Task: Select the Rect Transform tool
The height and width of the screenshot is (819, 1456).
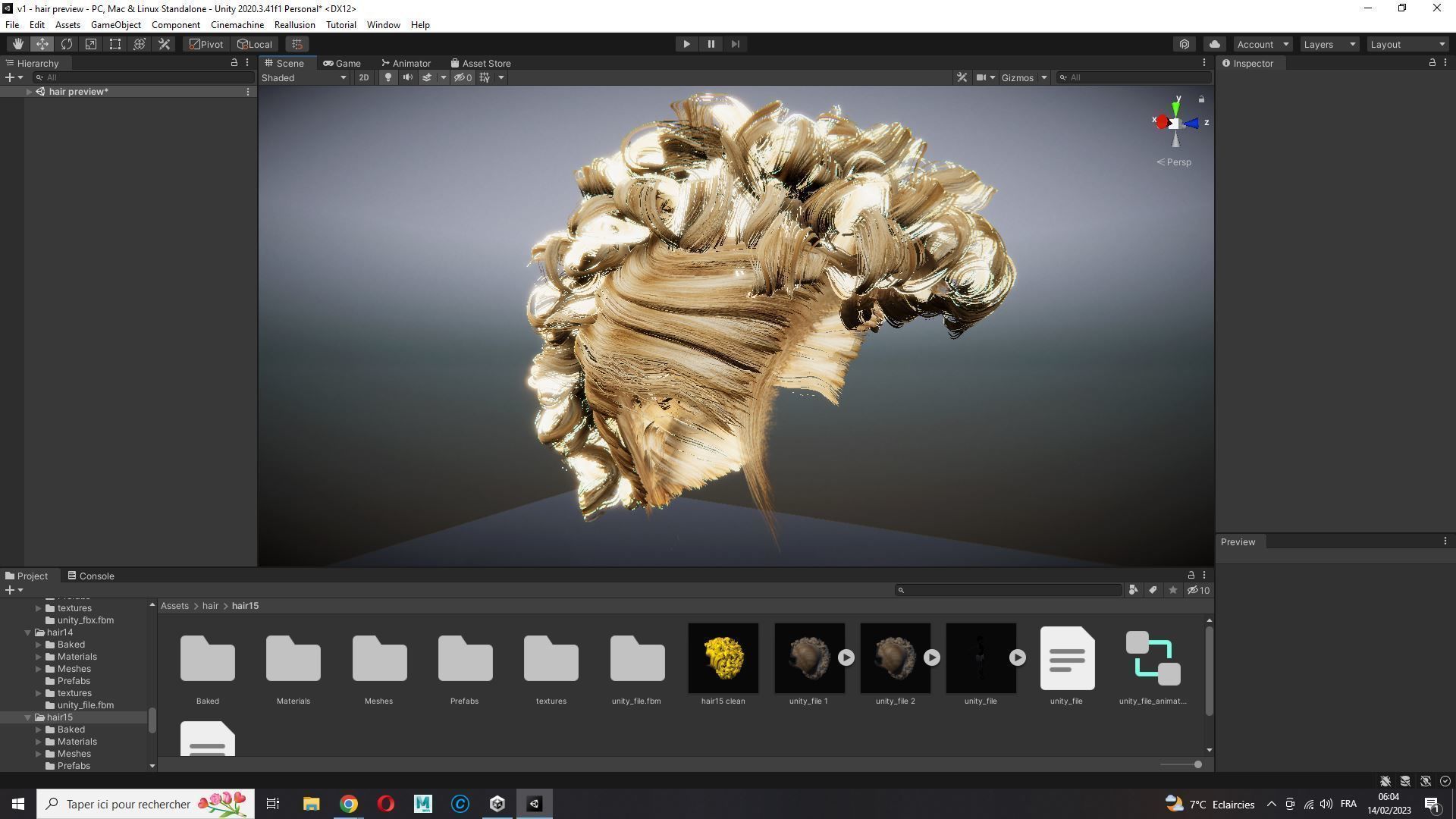Action: tap(115, 44)
